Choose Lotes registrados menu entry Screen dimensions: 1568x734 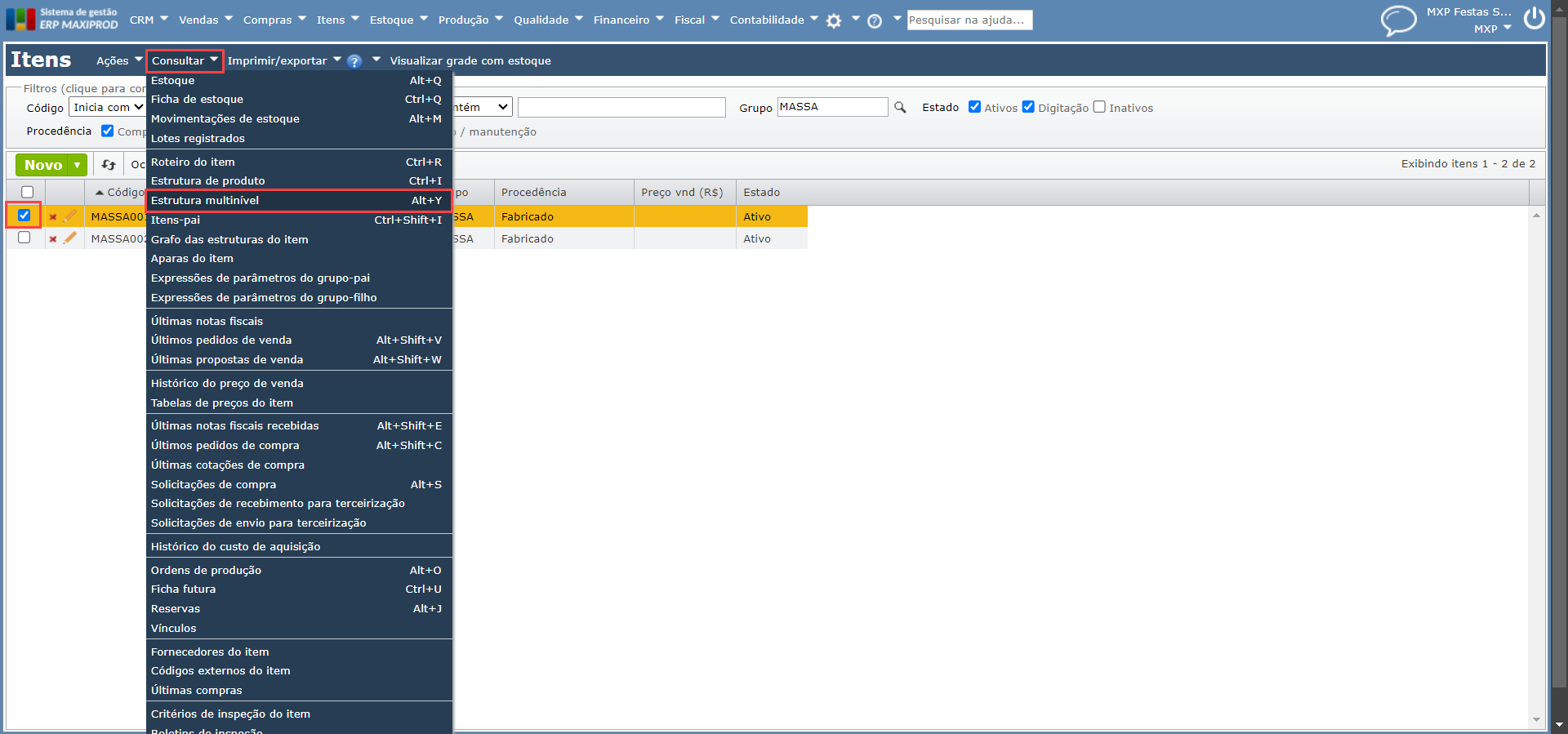[x=299, y=139]
